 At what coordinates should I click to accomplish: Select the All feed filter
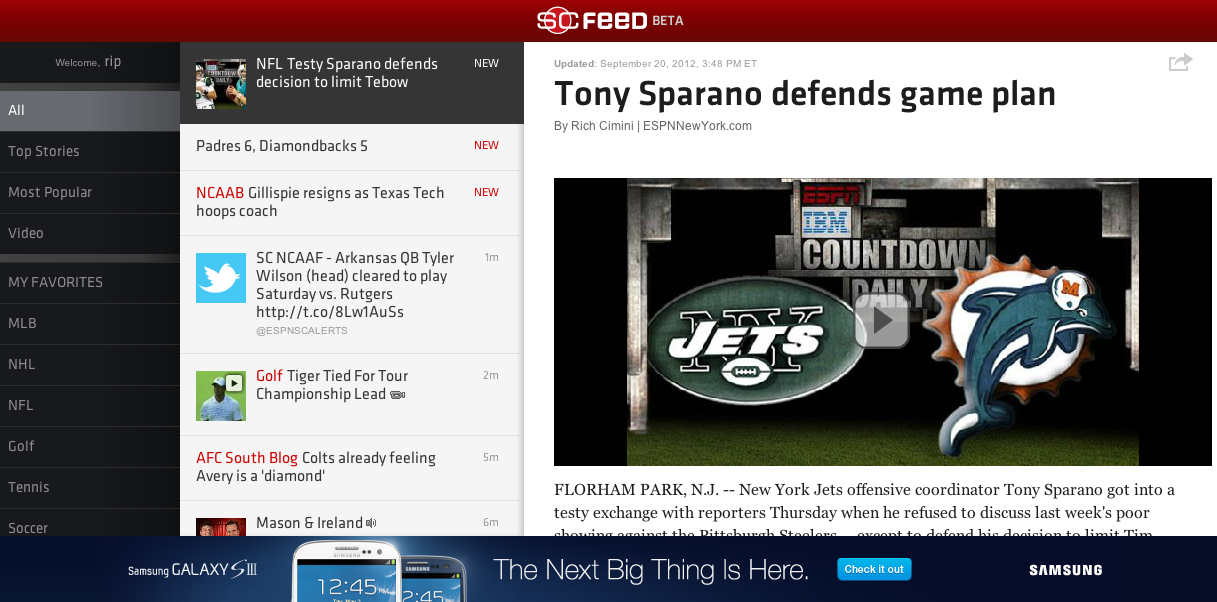coord(90,110)
